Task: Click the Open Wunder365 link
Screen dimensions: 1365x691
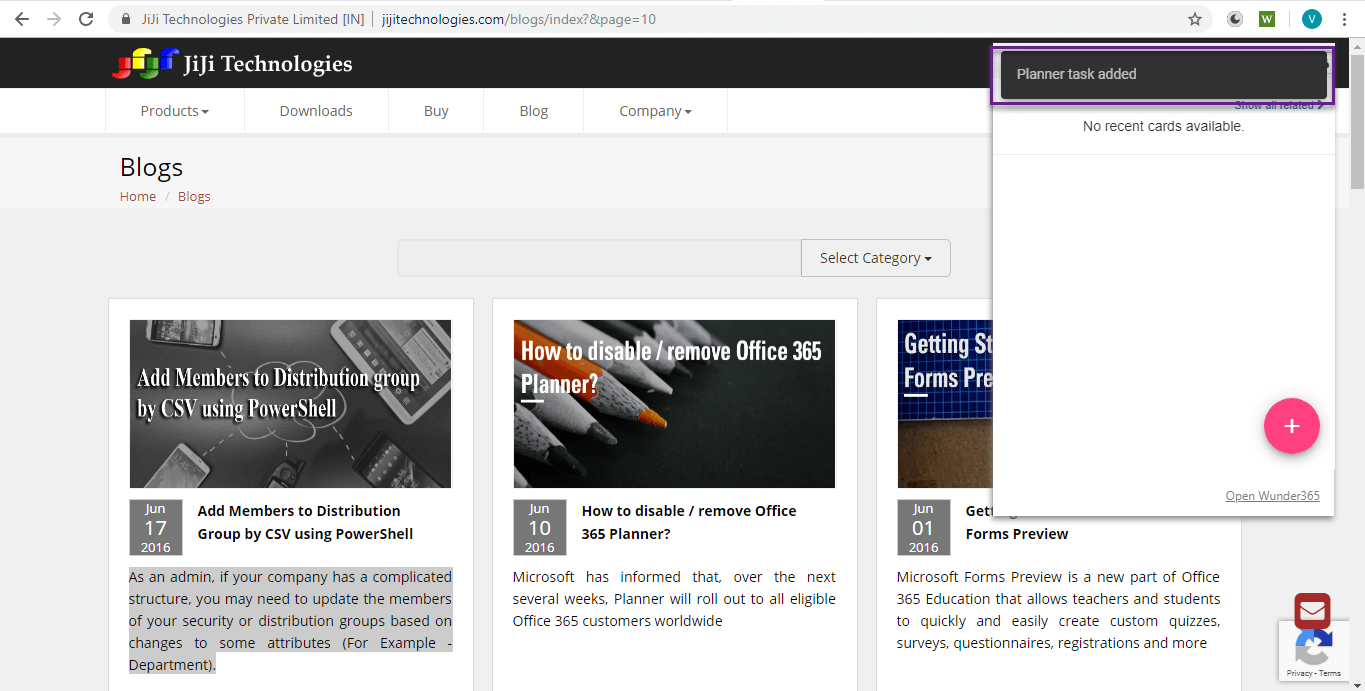Action: (x=1272, y=496)
